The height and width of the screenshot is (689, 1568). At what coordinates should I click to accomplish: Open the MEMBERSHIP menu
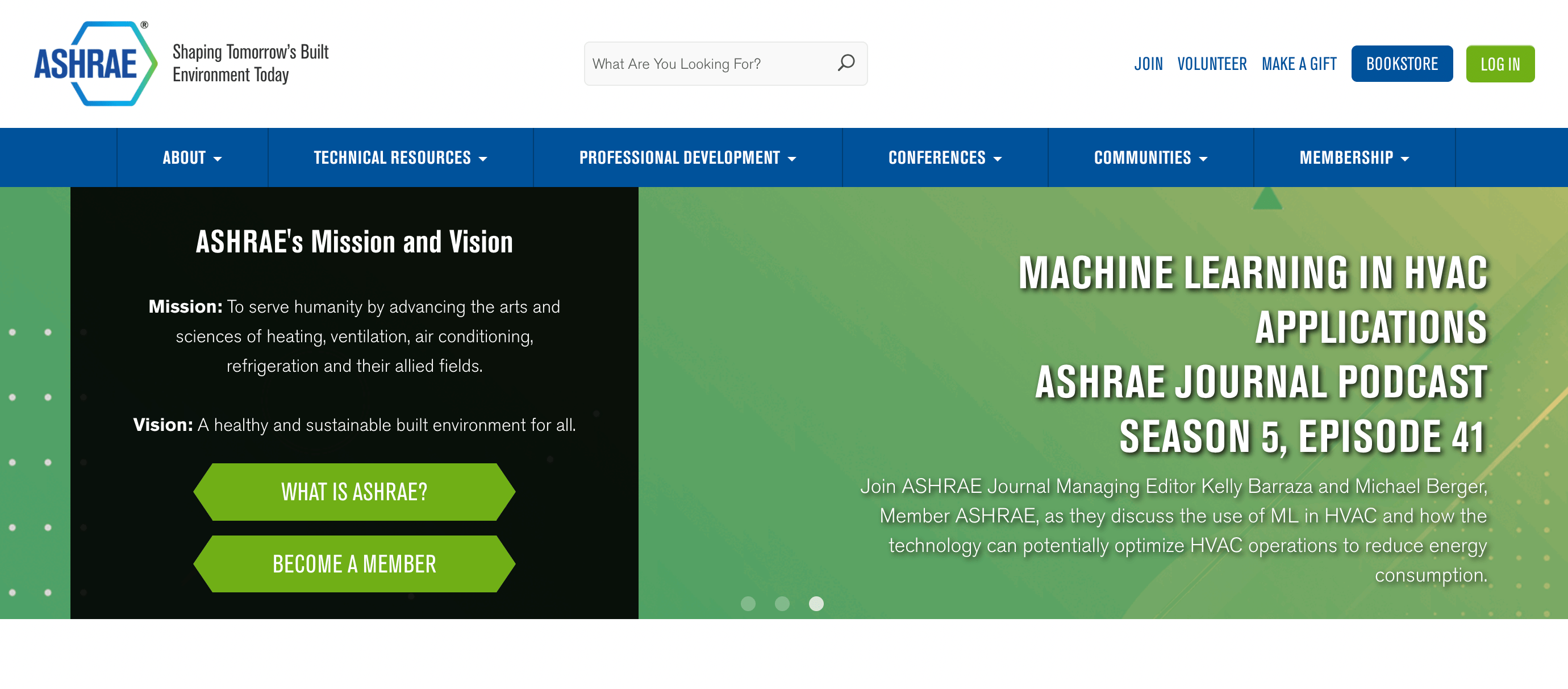coord(1354,158)
